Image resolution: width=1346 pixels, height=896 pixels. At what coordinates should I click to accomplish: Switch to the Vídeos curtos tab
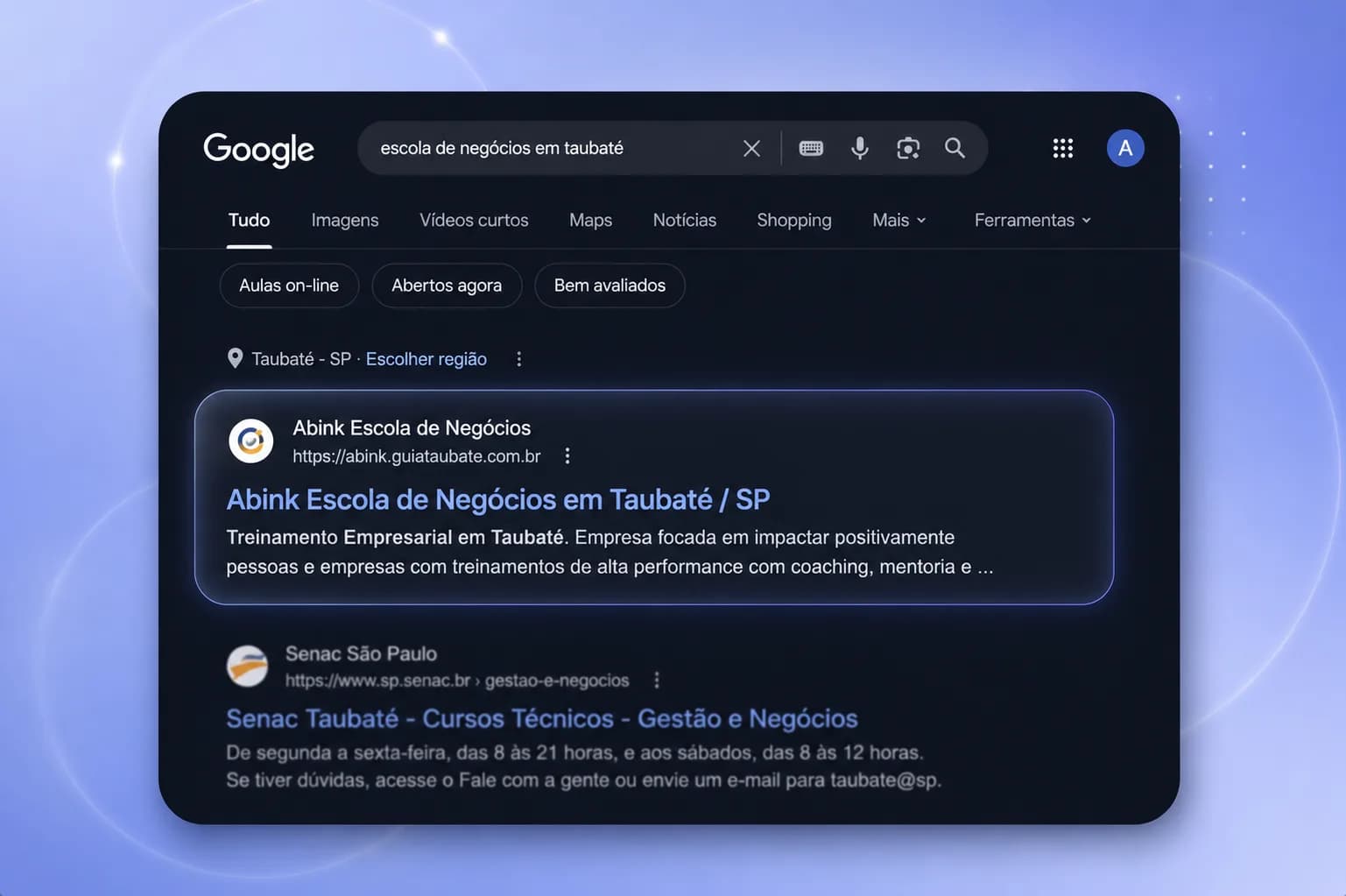click(x=474, y=220)
